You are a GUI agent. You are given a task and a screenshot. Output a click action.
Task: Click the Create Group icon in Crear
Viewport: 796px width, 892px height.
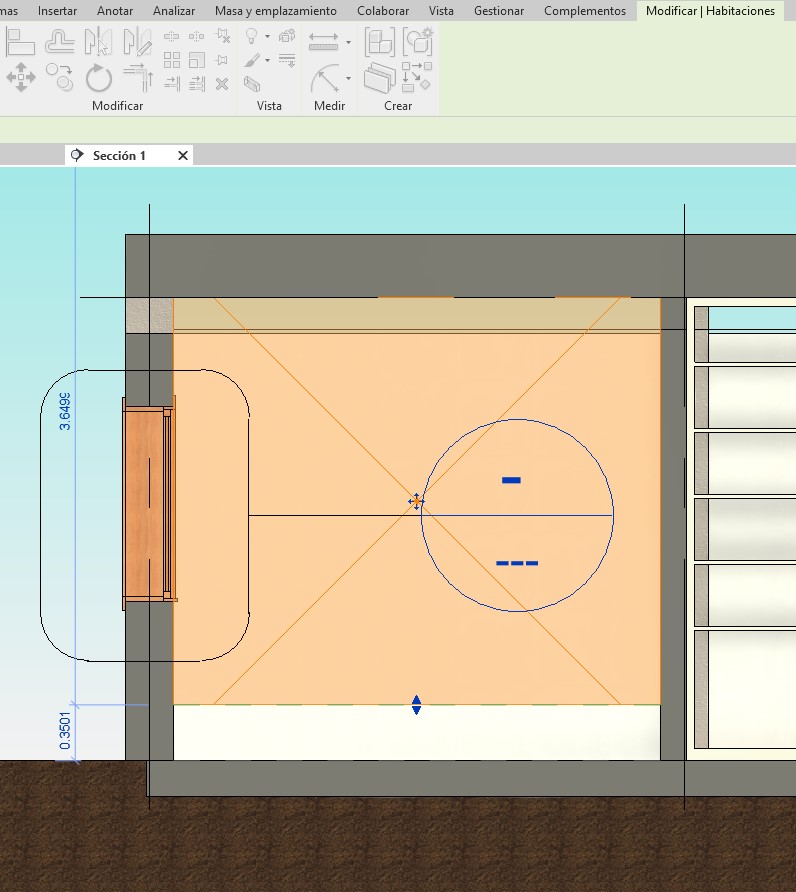(380, 42)
